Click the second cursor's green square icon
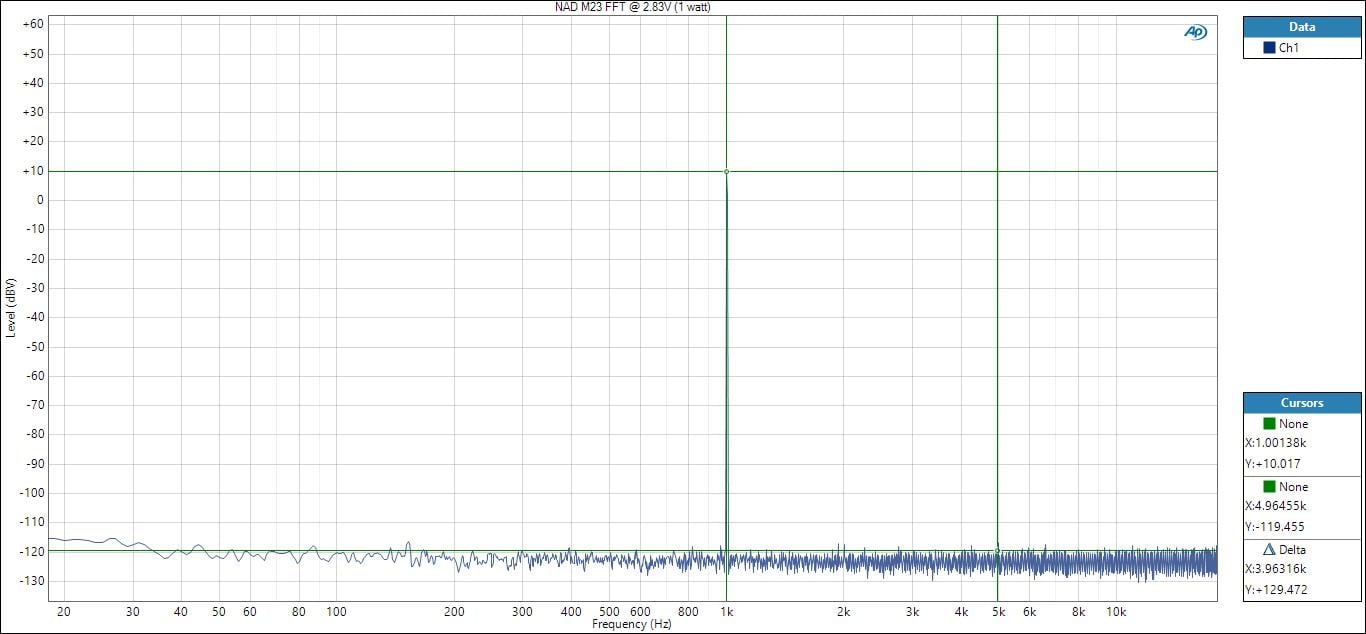This screenshot has width=1366, height=634. pos(1269,487)
